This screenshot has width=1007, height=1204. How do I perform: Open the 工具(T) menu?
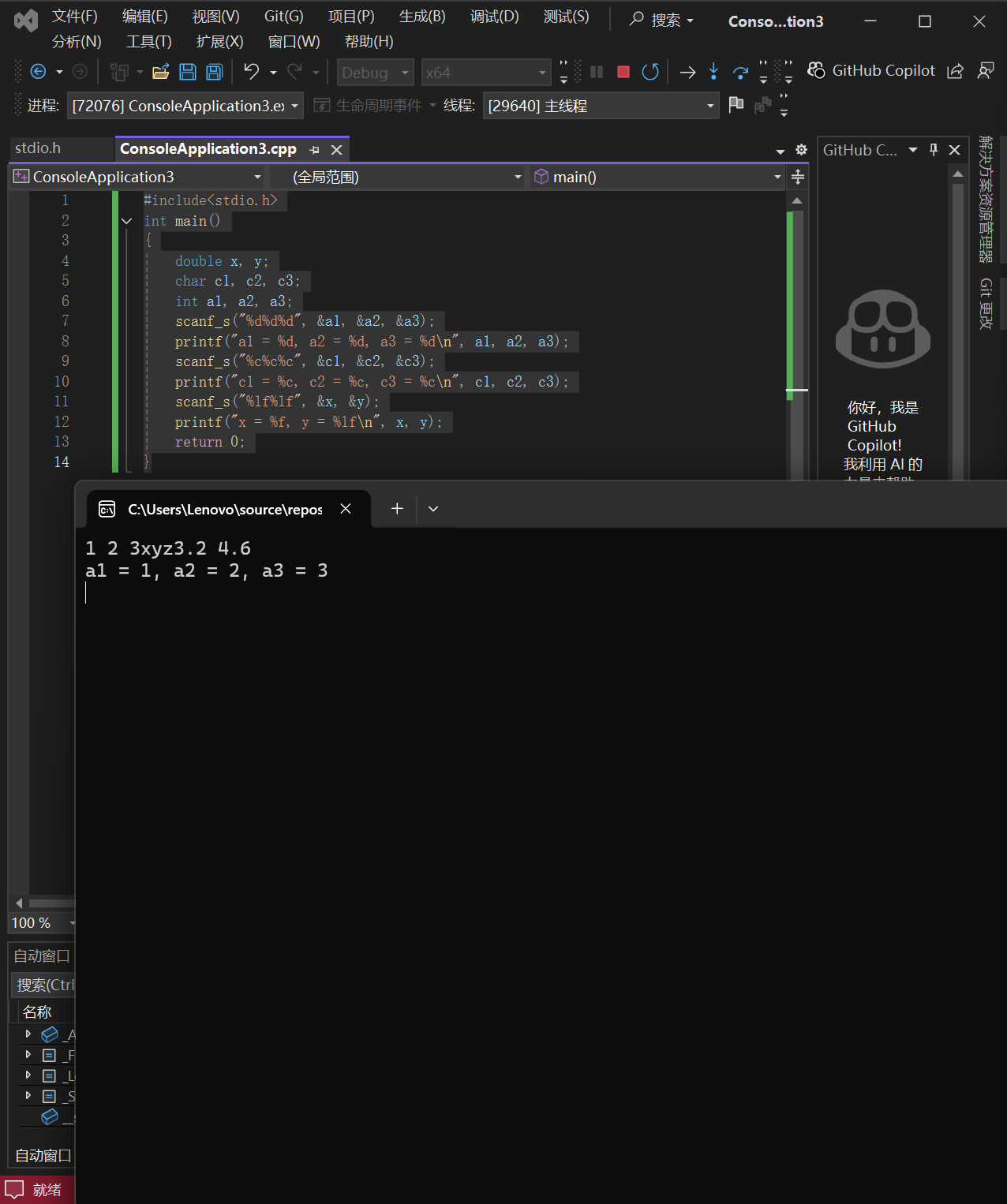click(149, 42)
